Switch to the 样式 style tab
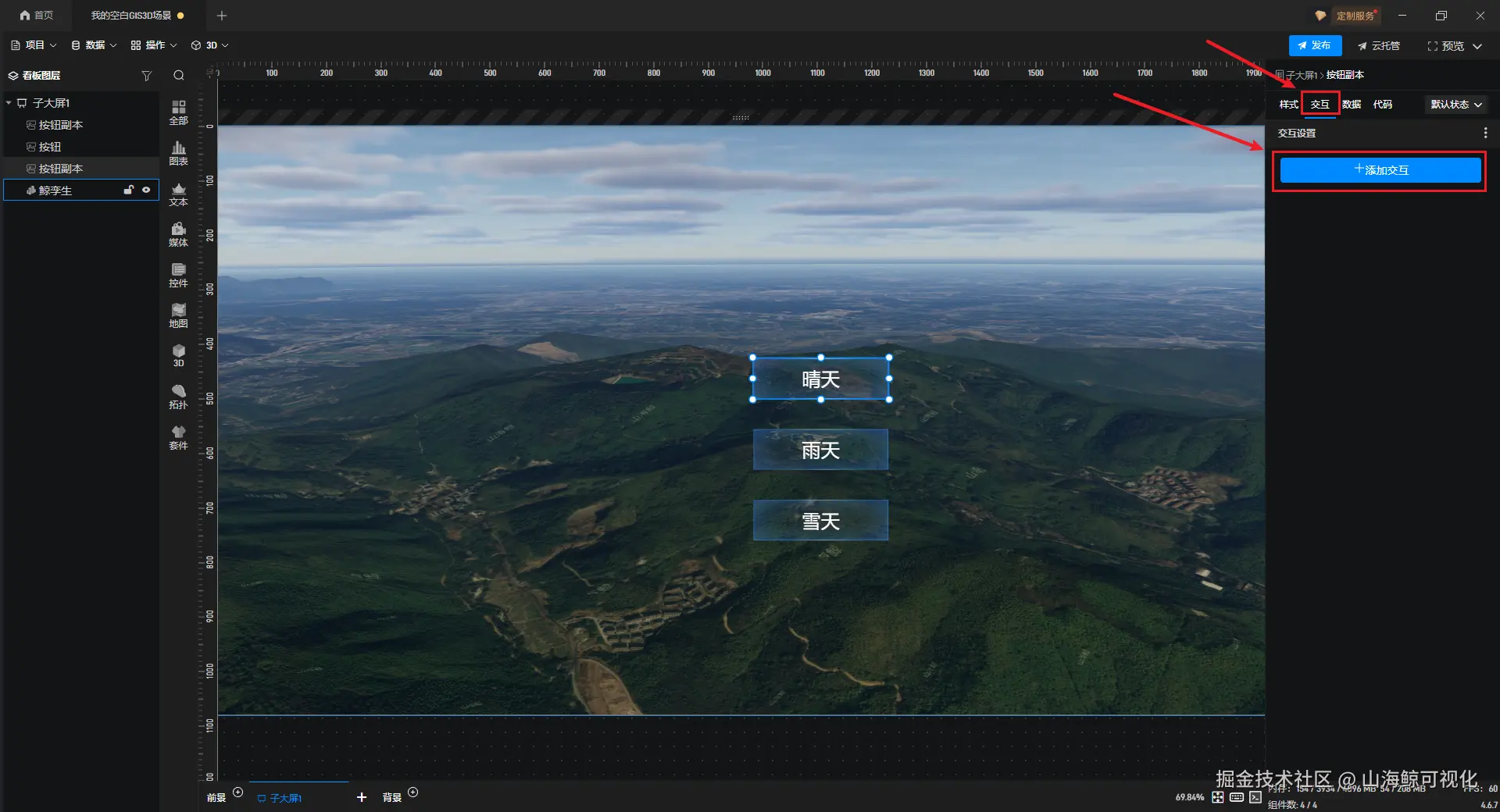 coord(1288,105)
